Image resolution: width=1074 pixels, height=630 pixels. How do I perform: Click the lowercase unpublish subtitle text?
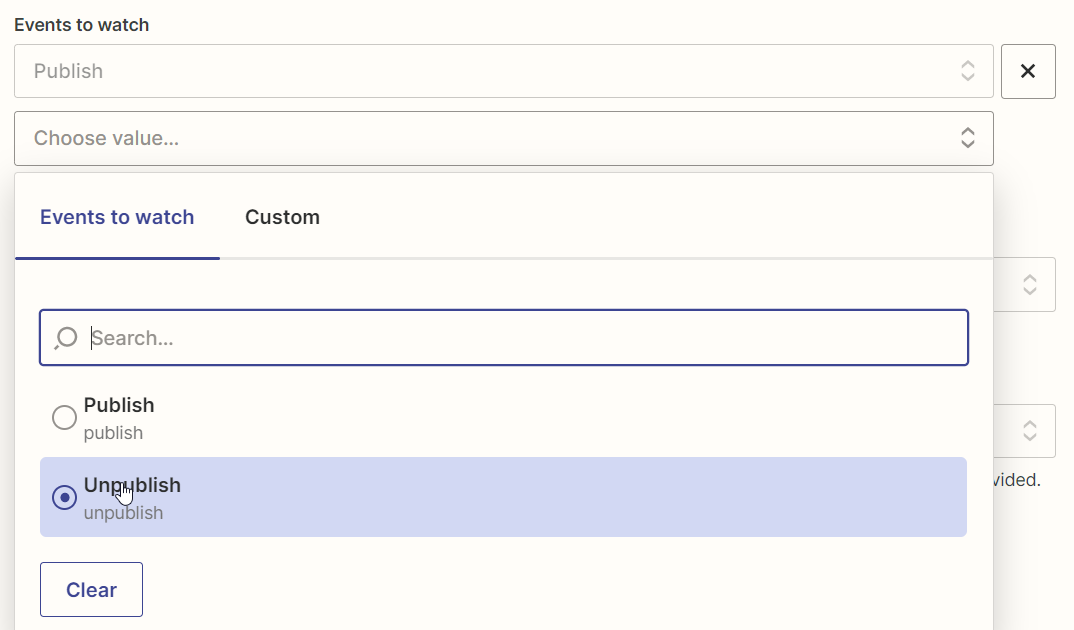123,513
